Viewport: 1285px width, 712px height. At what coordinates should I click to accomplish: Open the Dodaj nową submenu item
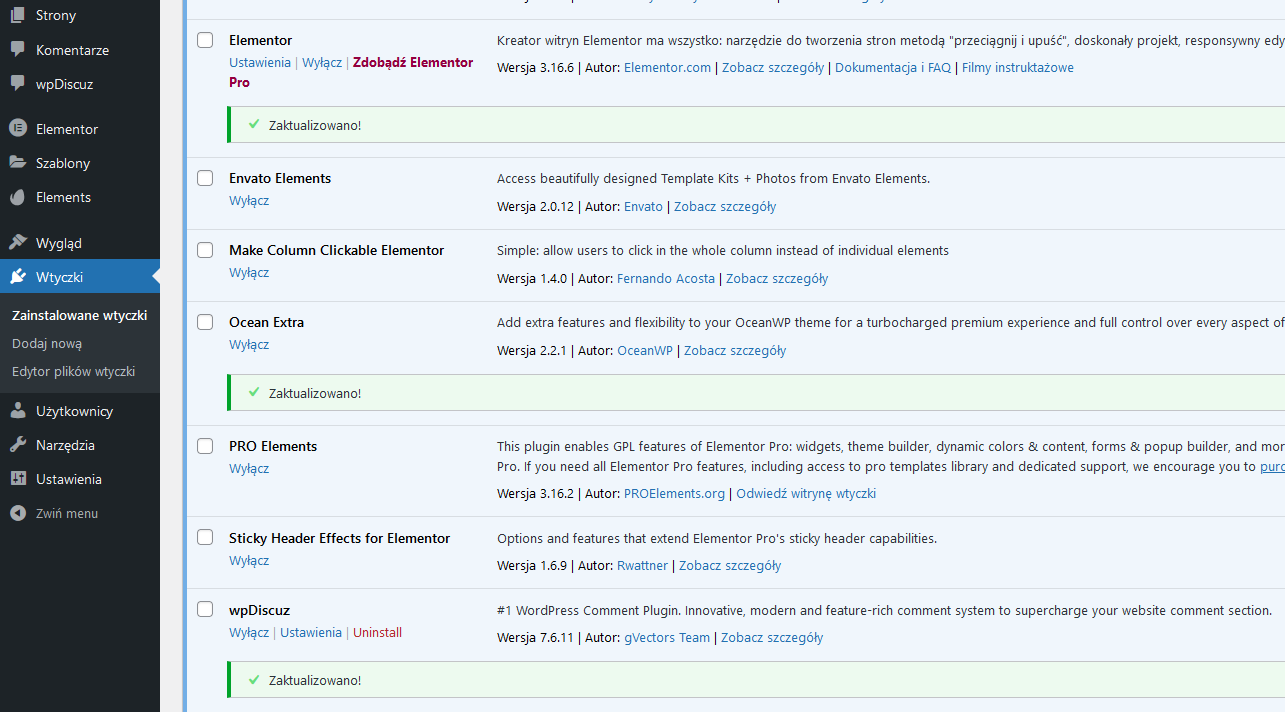coord(47,343)
